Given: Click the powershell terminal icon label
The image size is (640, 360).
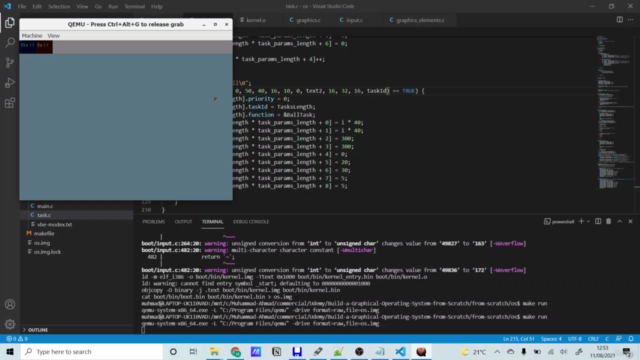Looking at the screenshot, I should [x=559, y=222].
